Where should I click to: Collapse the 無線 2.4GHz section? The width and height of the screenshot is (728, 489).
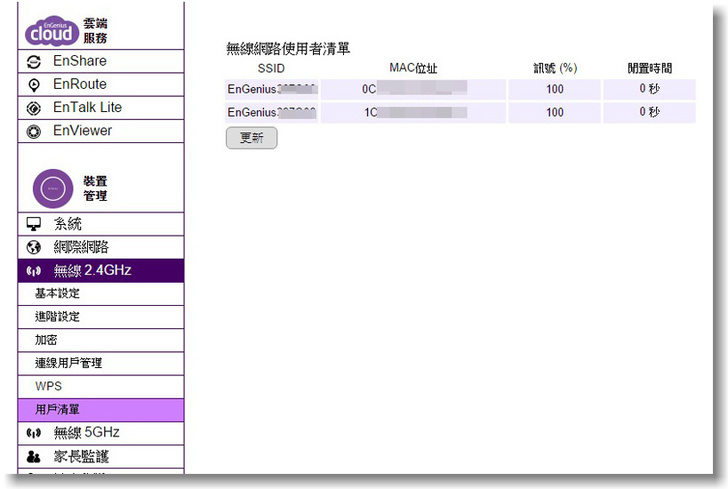click(x=92, y=270)
